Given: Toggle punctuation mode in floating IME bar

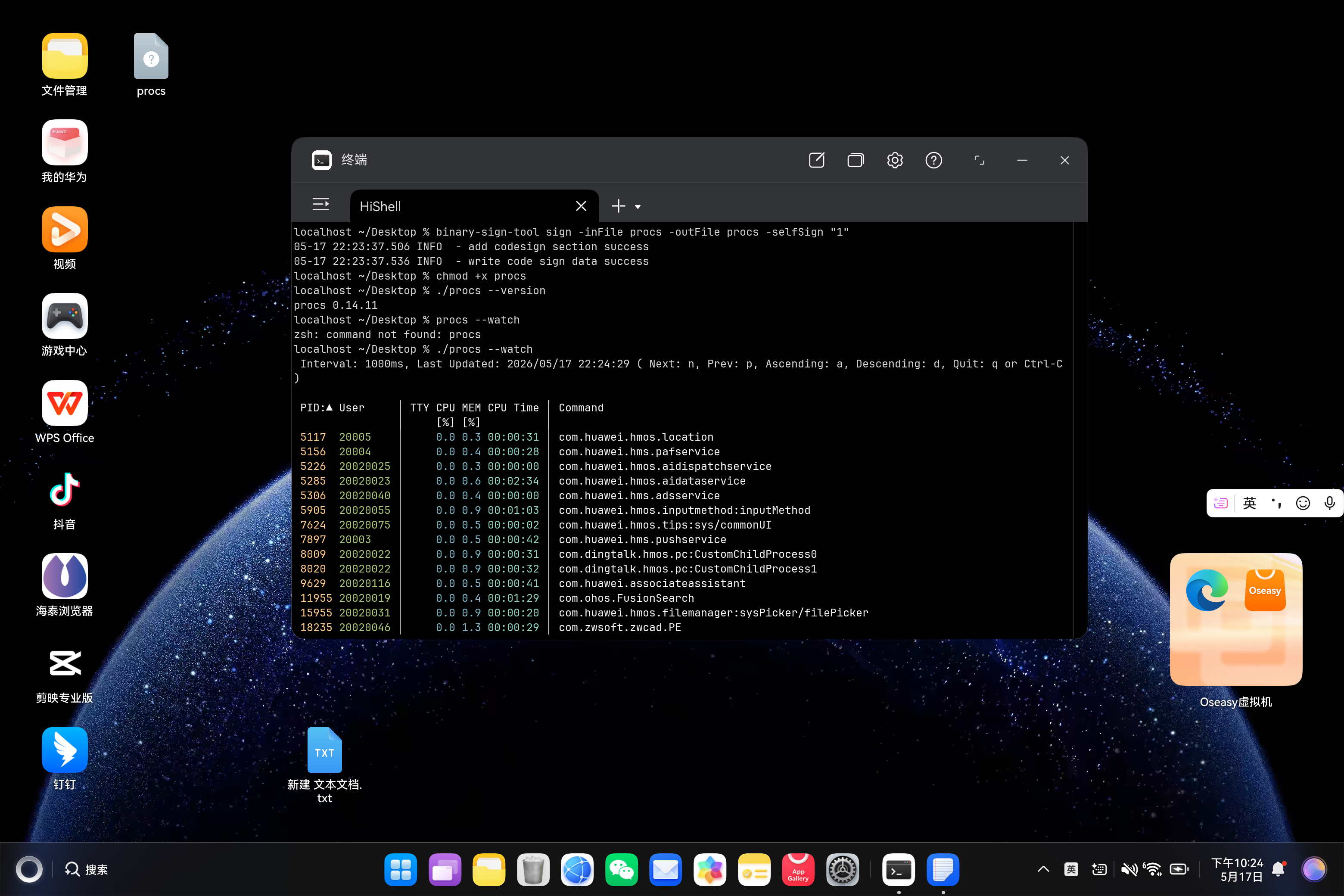Looking at the screenshot, I should click(1276, 503).
